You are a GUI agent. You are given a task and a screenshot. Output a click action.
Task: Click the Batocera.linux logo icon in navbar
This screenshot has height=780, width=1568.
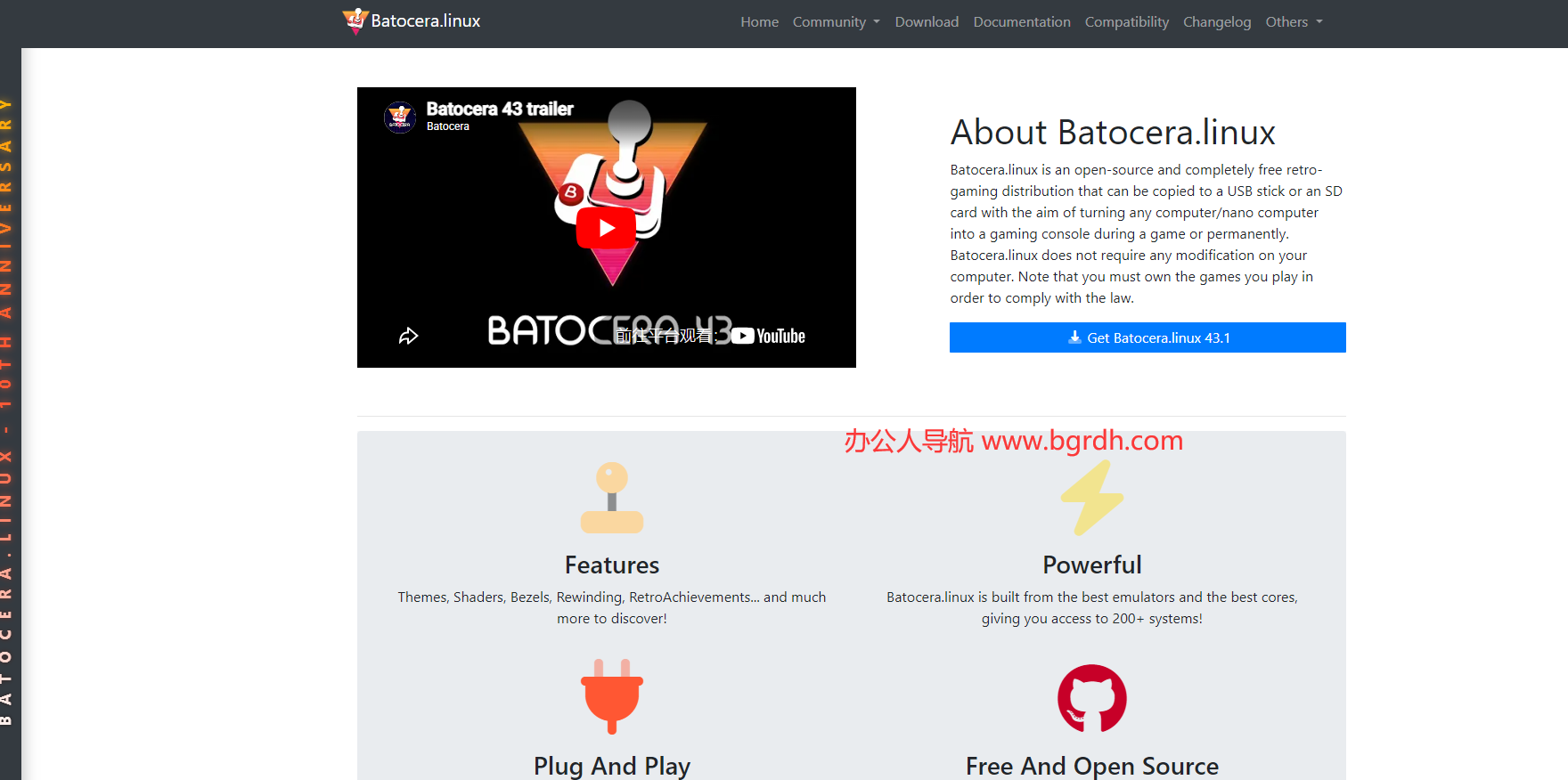(355, 20)
